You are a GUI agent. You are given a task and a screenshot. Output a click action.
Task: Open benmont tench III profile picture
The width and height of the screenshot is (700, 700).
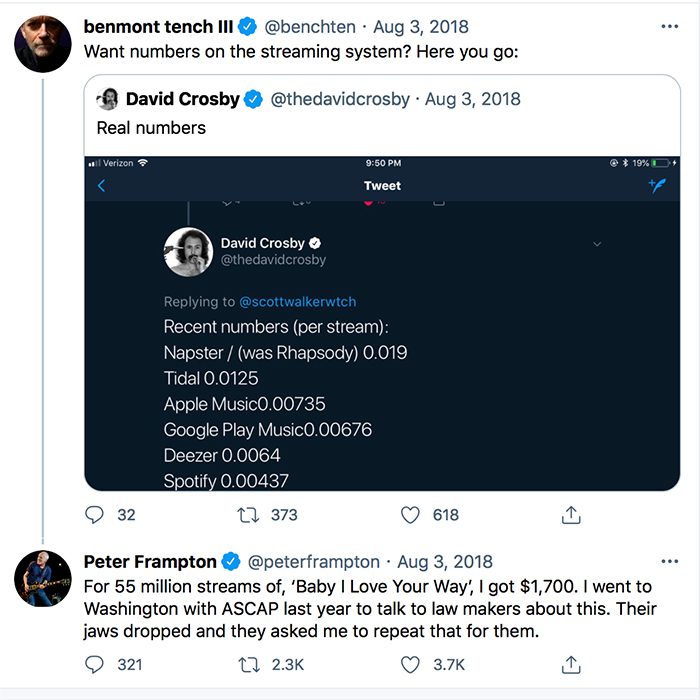coord(43,44)
